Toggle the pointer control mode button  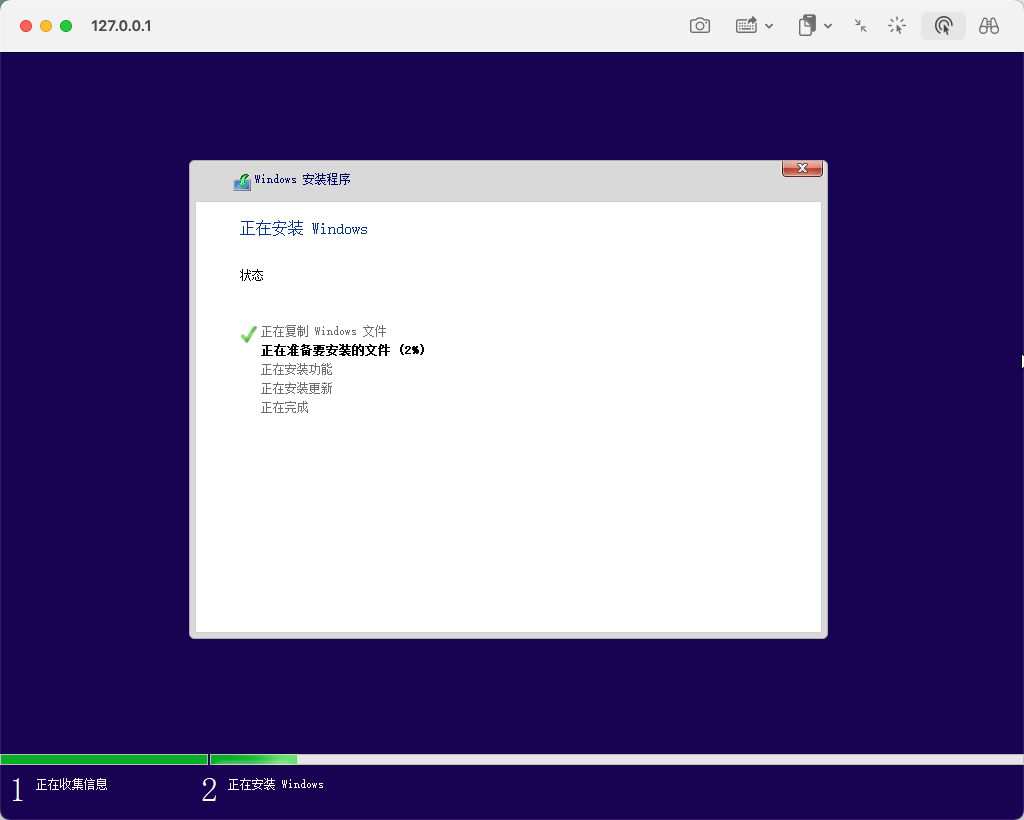943,26
